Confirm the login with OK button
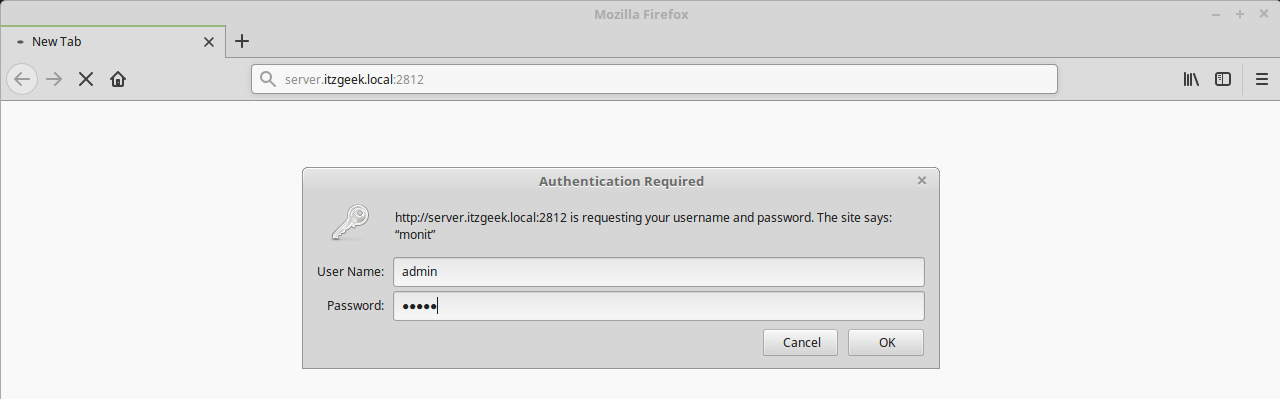 [886, 342]
